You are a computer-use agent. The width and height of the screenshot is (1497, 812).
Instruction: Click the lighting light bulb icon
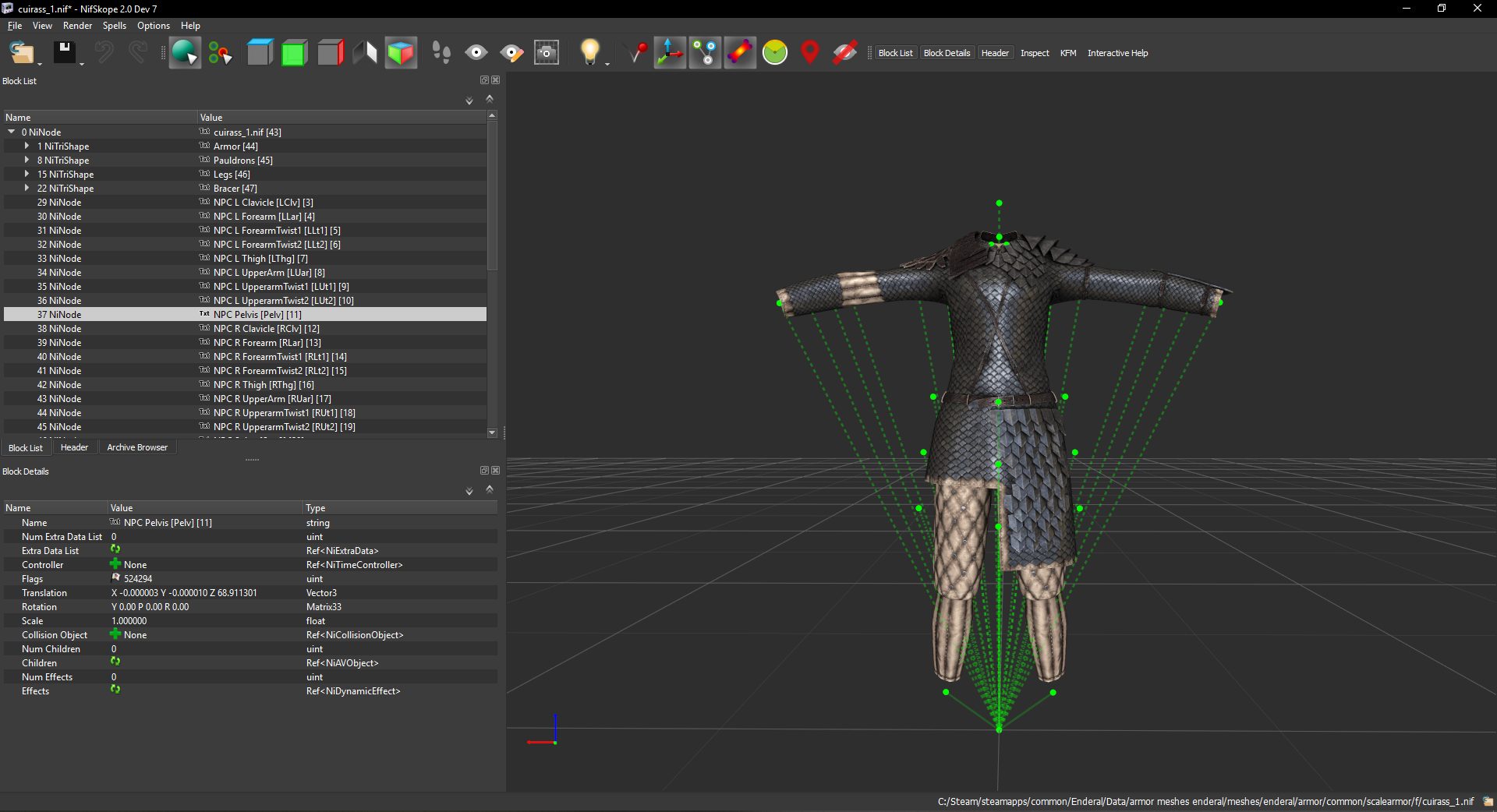pyautogui.click(x=590, y=52)
